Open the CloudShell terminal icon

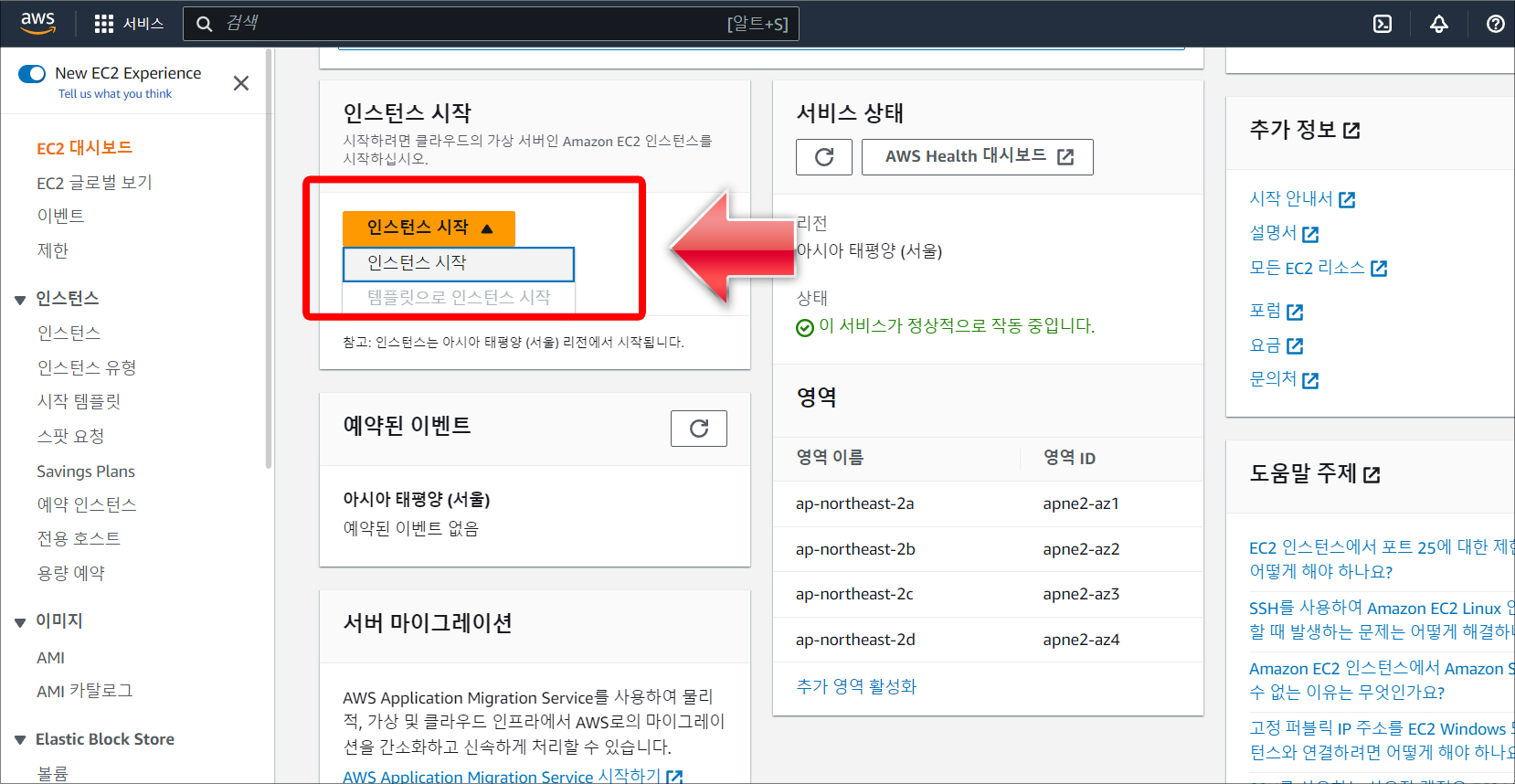1383,24
